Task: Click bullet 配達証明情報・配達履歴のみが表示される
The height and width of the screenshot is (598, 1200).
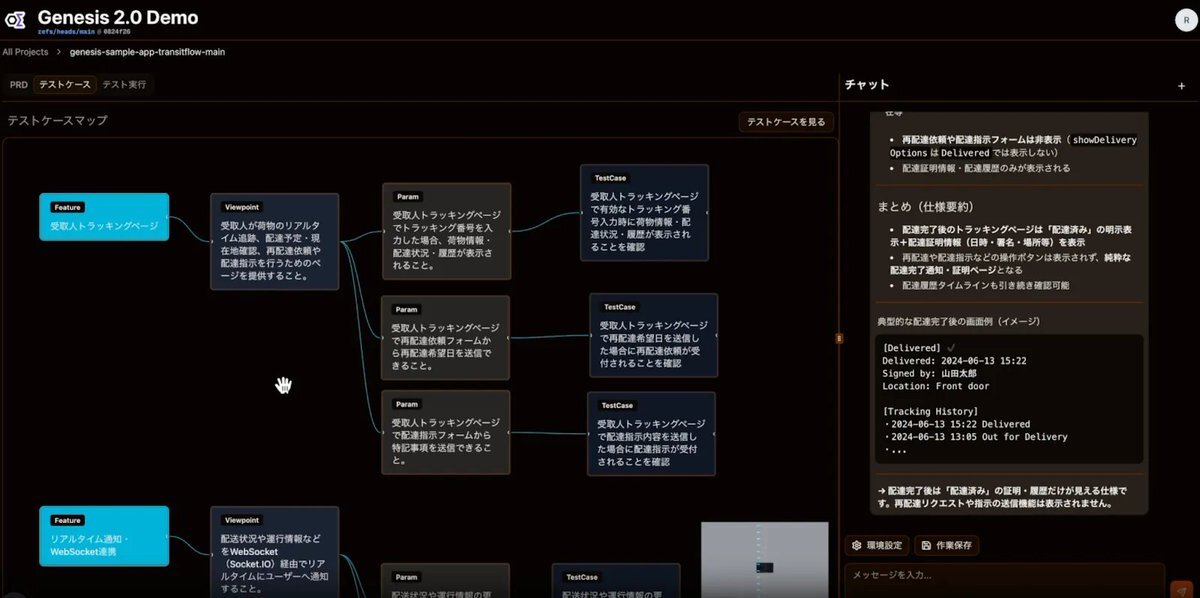Action: [986, 168]
